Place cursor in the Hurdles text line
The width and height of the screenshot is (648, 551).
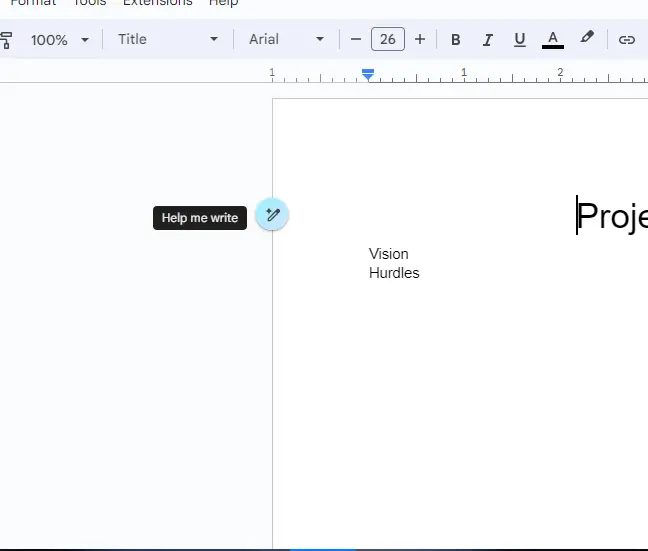(x=394, y=273)
